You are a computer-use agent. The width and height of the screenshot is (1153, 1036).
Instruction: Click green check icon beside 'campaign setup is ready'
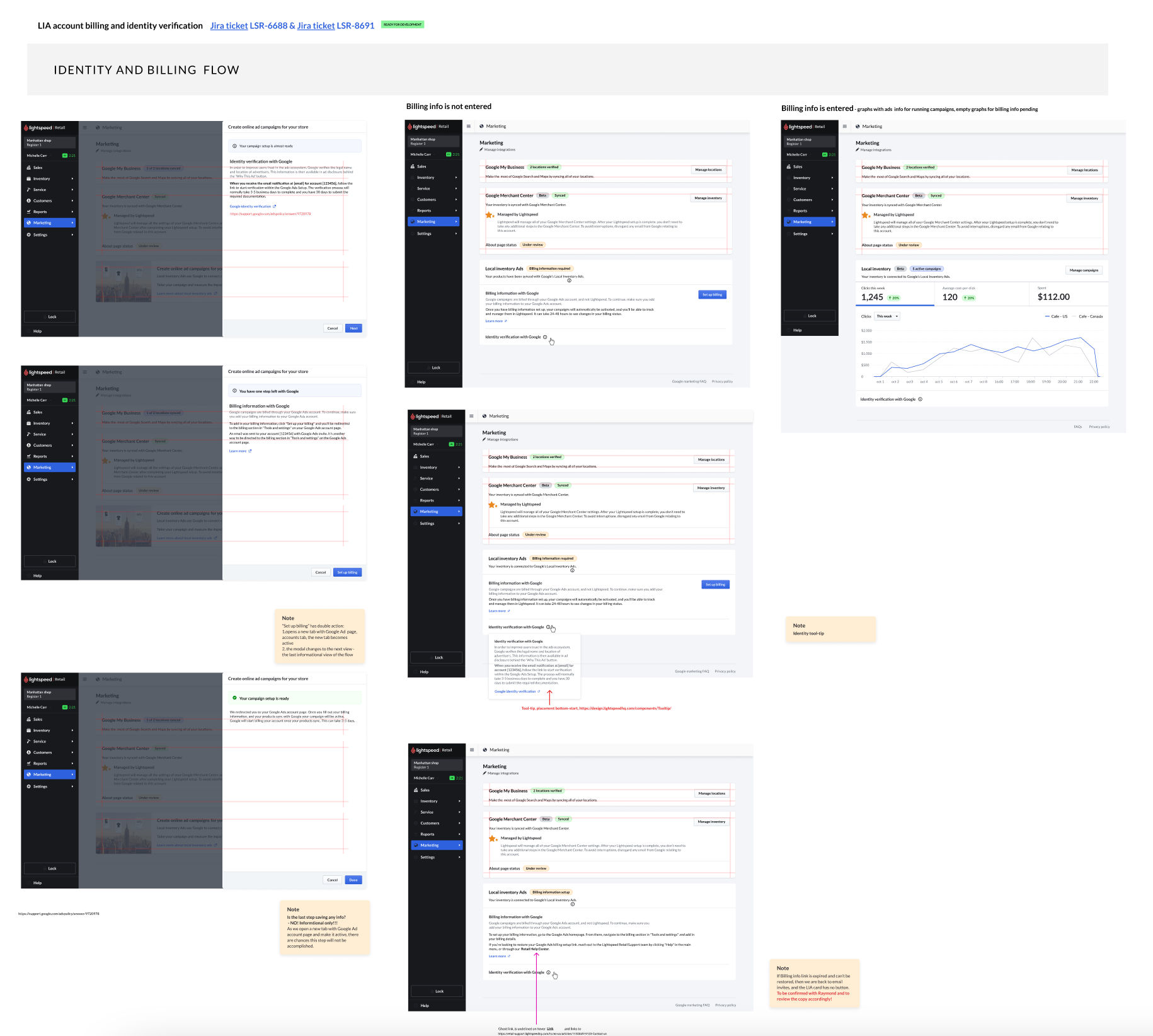(x=234, y=698)
